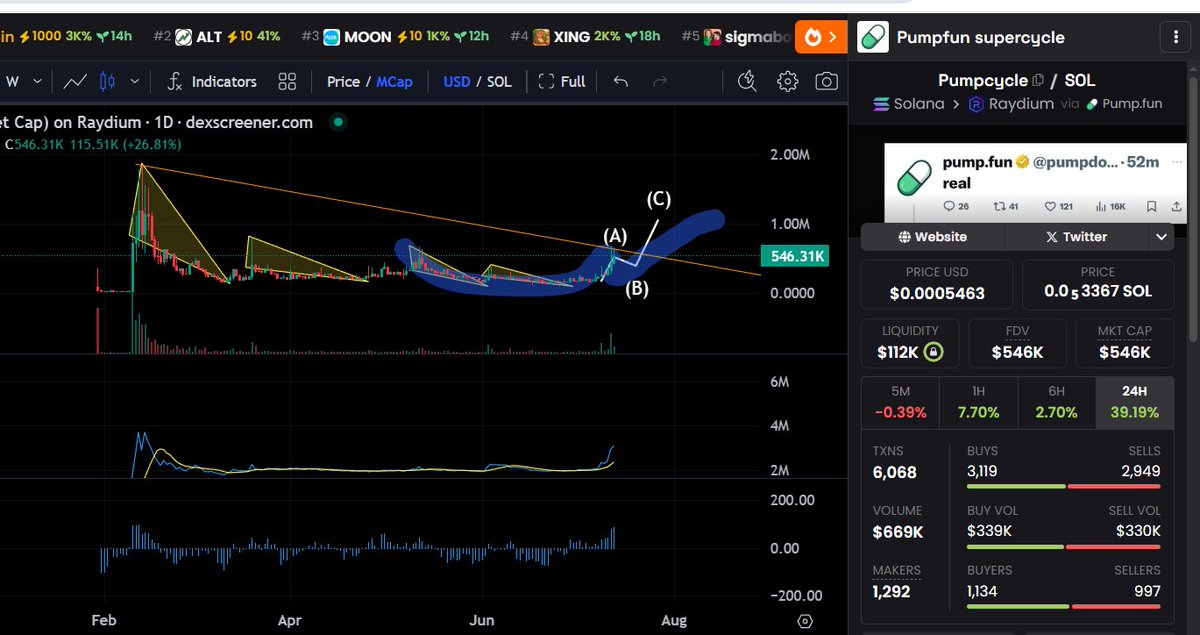Open the Pump.fun source link
Viewport: 1200px width, 635px height.
click(1123, 103)
